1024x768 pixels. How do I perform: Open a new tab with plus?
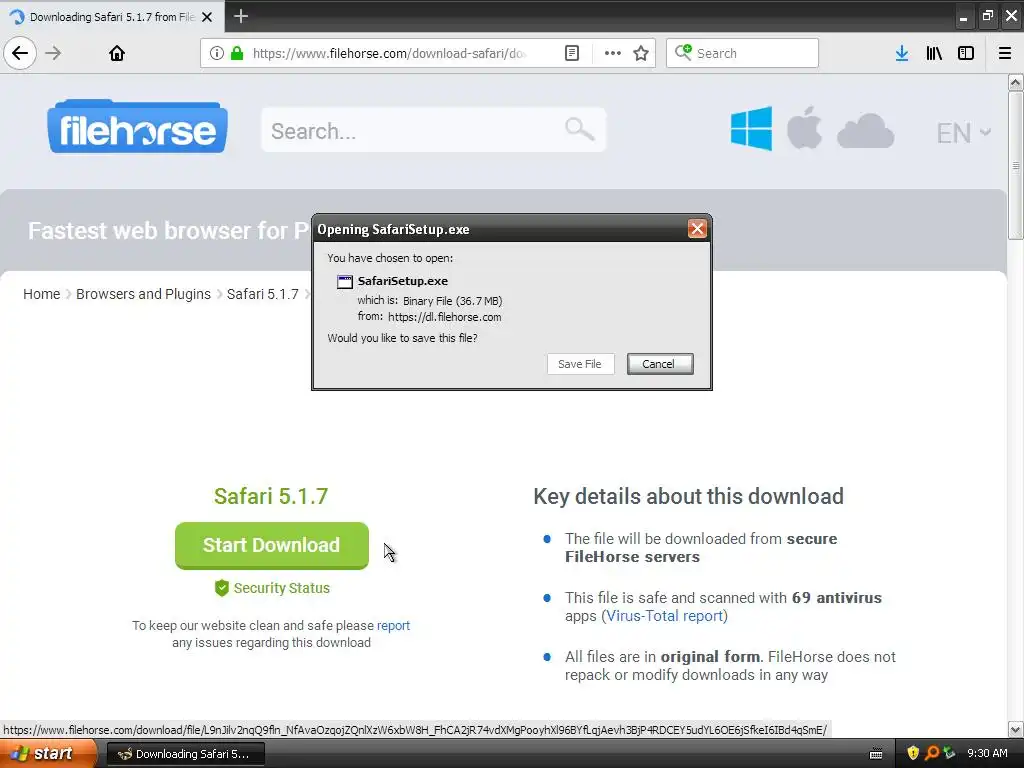point(241,16)
